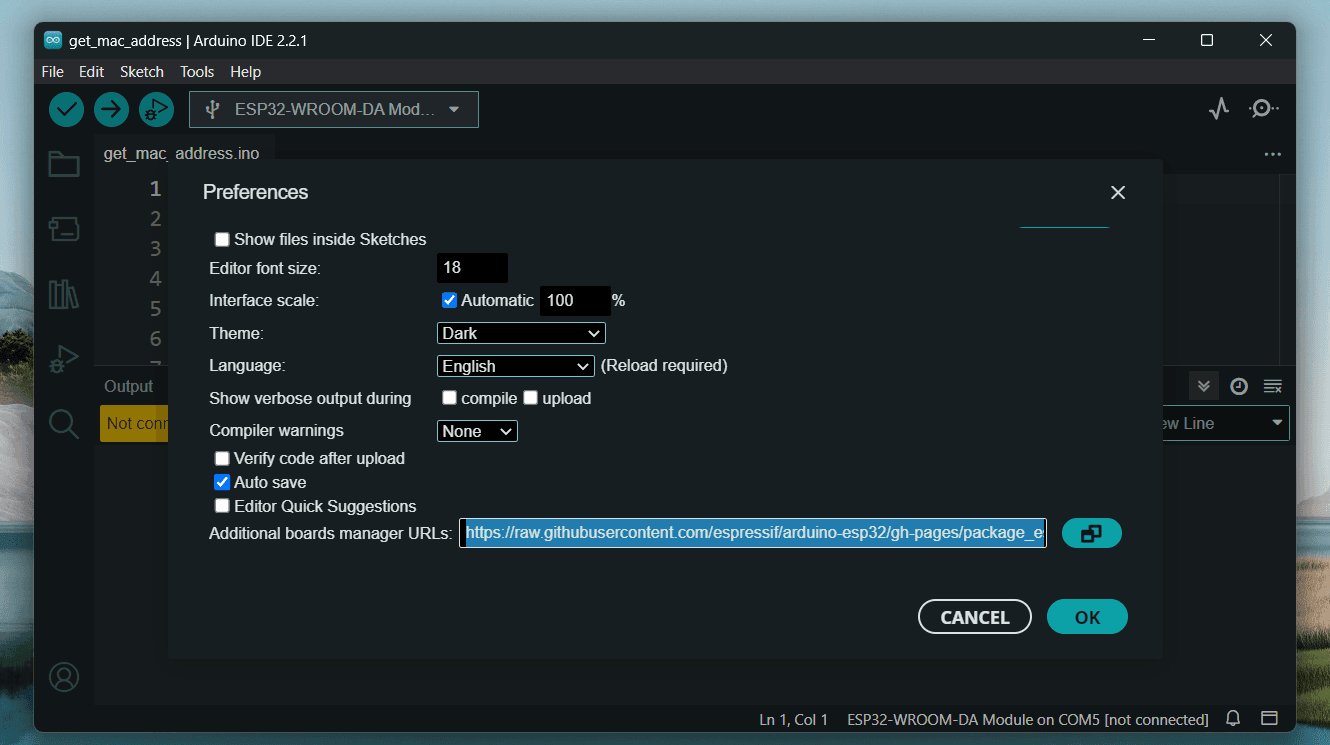Screen dimensions: 1330x745
Task: Click Ln 1, Col 1 in status bar
Action: pos(794,719)
